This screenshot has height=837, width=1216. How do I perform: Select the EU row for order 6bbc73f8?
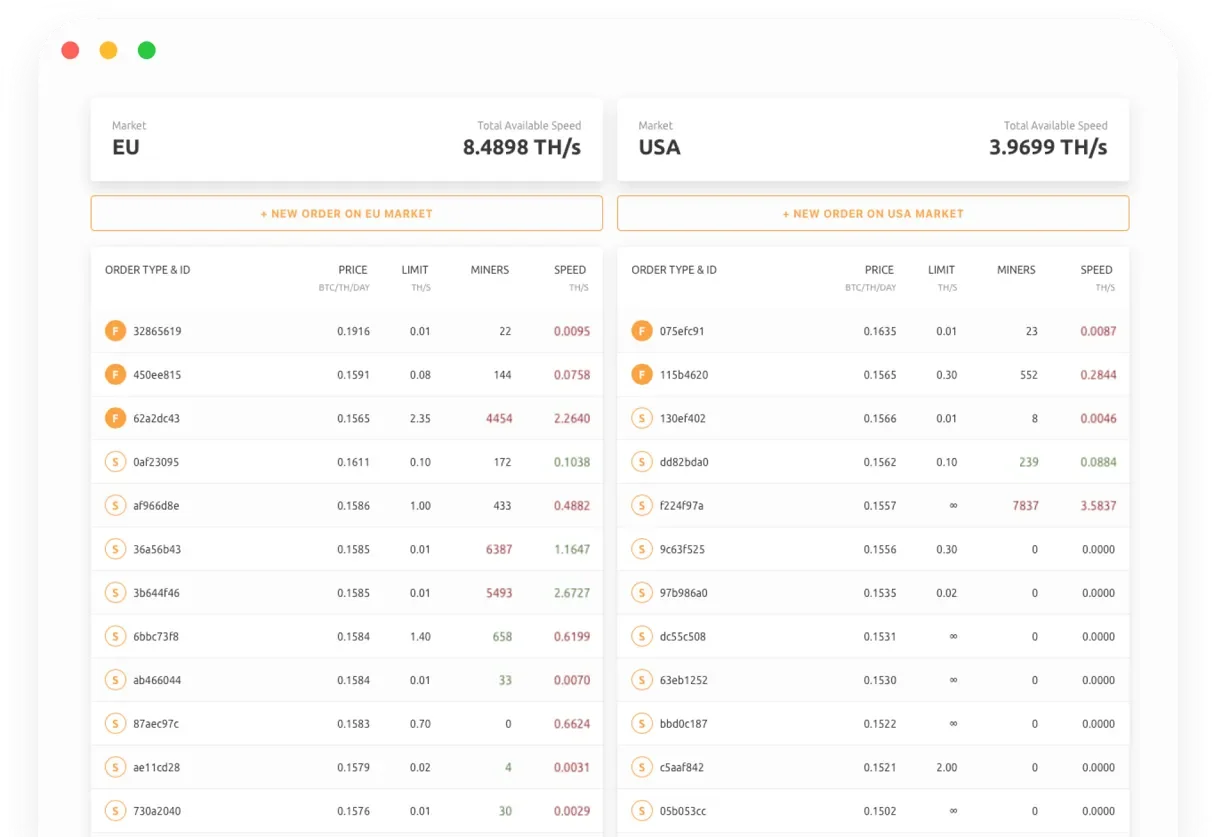coord(346,637)
